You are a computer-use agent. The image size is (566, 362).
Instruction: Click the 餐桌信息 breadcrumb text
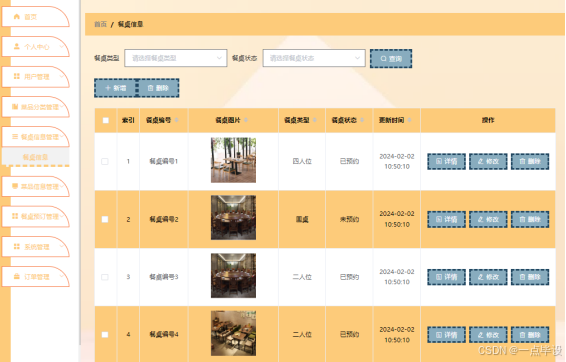point(130,24)
